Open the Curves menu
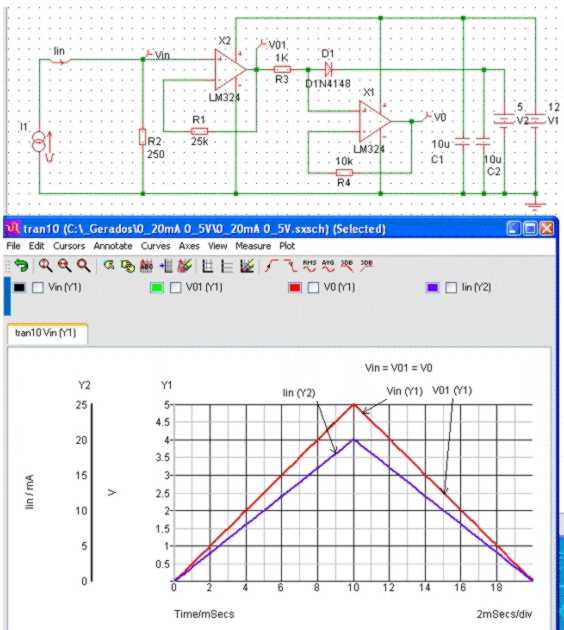564x630 pixels. click(x=155, y=246)
